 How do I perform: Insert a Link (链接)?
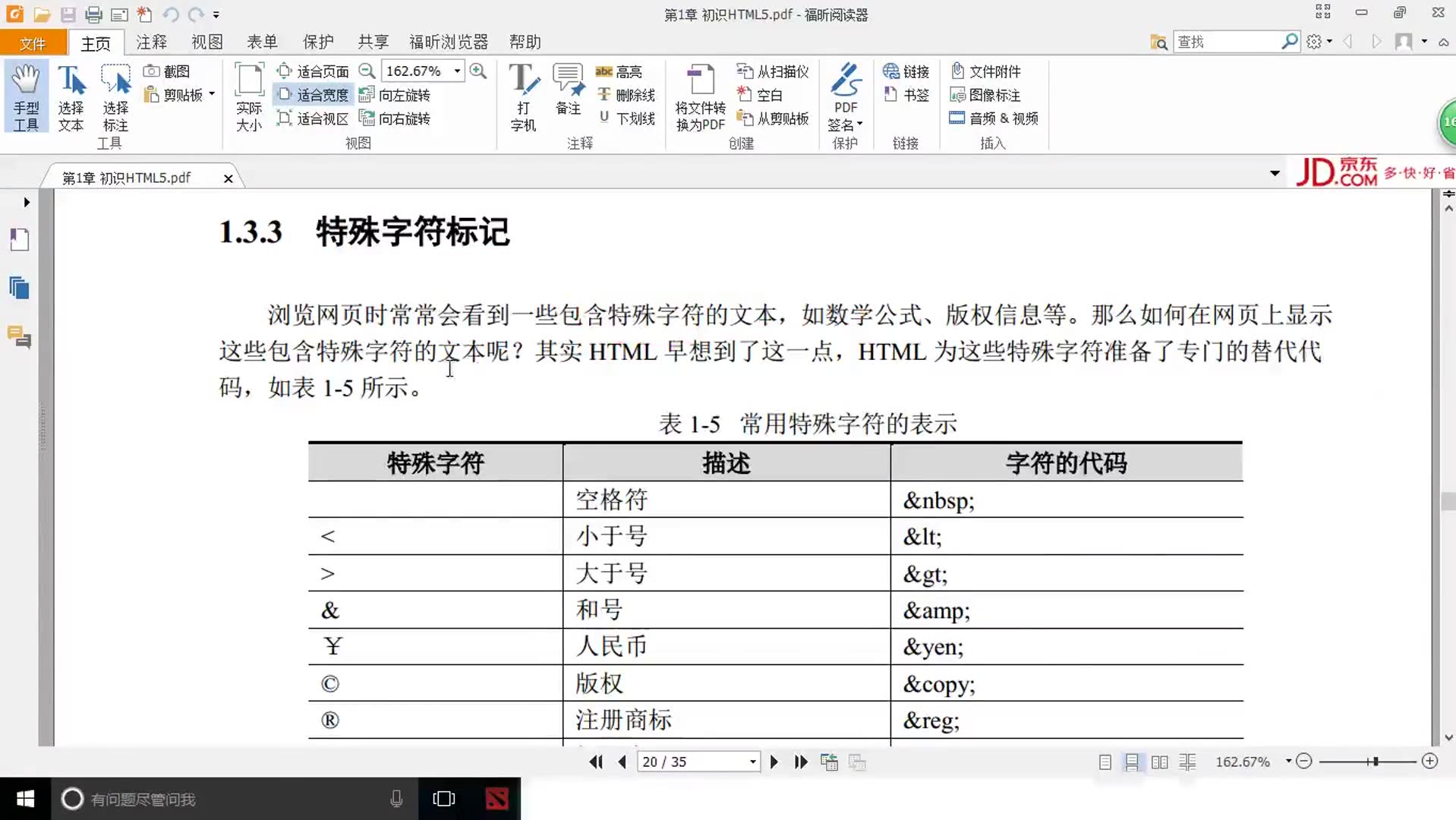(x=906, y=71)
